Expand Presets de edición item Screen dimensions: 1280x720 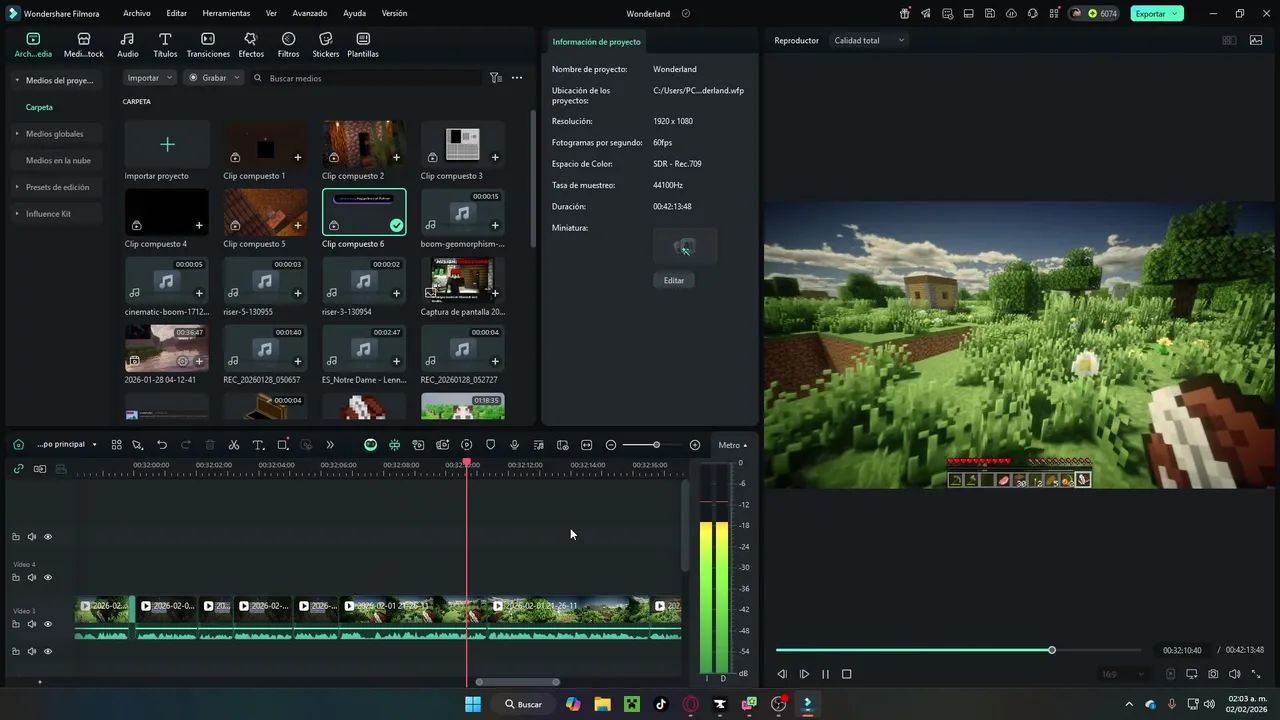(16, 187)
